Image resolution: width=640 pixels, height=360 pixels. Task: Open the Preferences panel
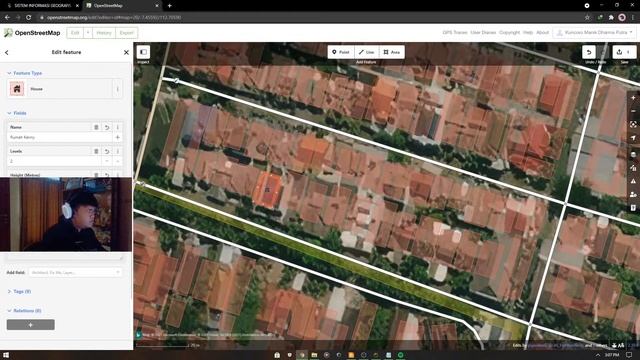click(633, 194)
